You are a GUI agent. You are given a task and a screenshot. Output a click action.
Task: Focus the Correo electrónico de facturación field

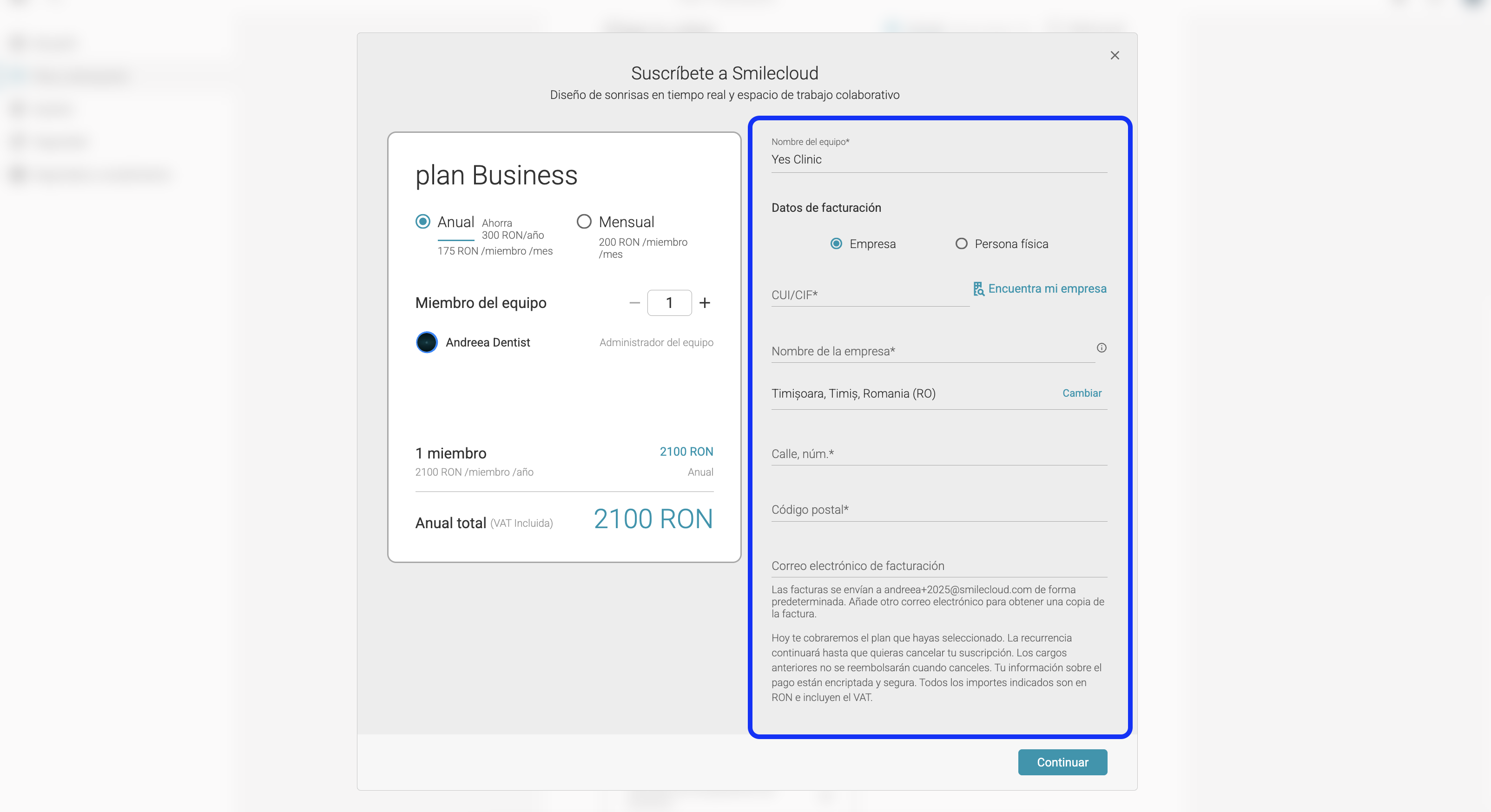click(937, 566)
